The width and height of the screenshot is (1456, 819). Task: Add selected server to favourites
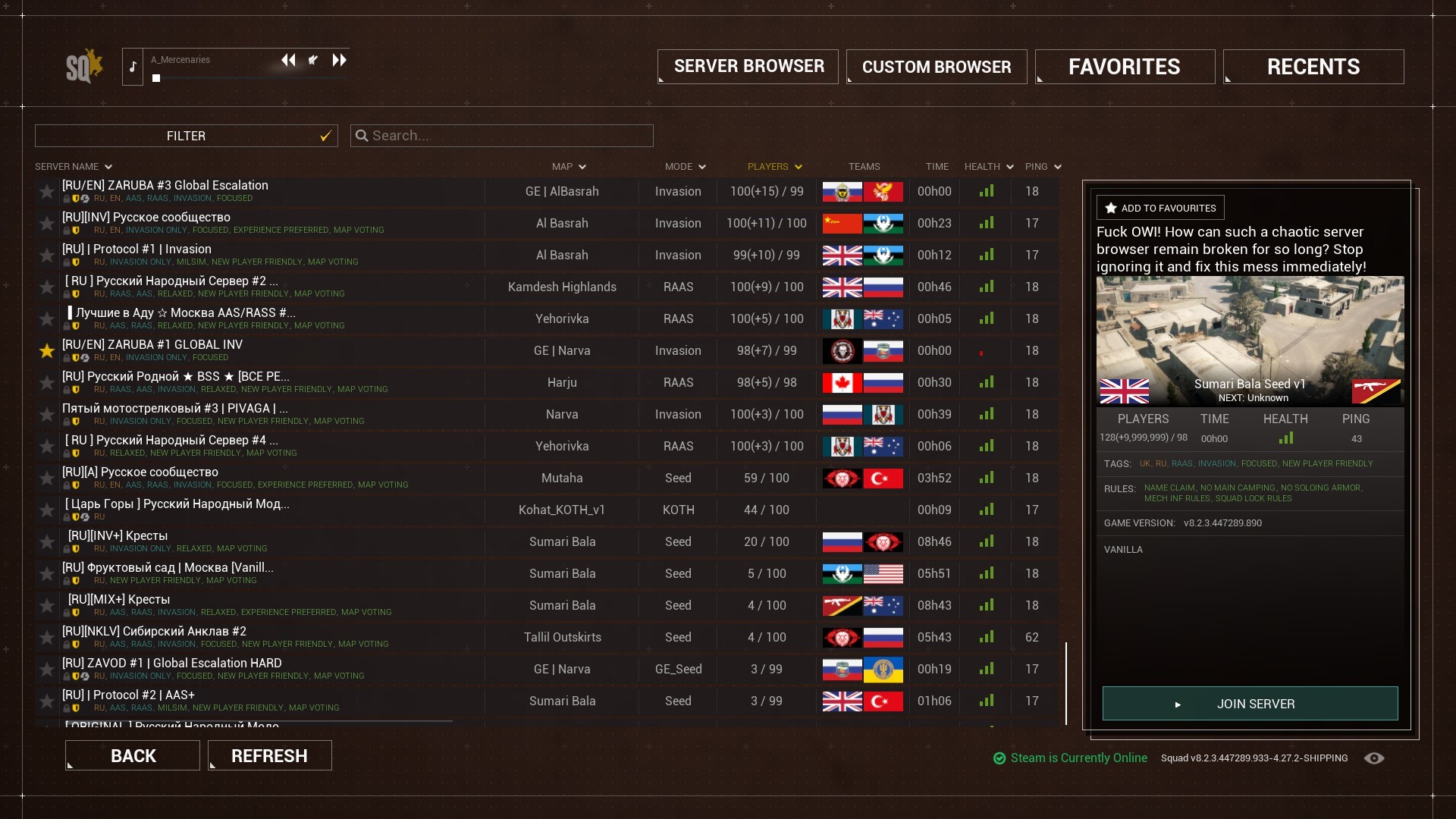click(1160, 208)
